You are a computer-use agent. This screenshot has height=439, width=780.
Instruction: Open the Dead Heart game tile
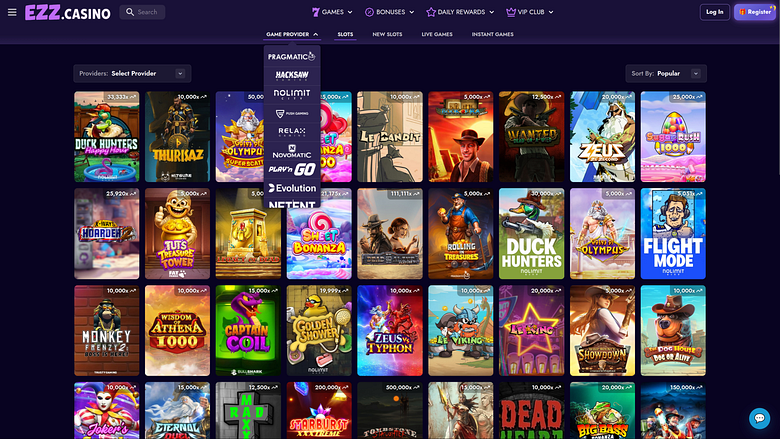tap(531, 411)
